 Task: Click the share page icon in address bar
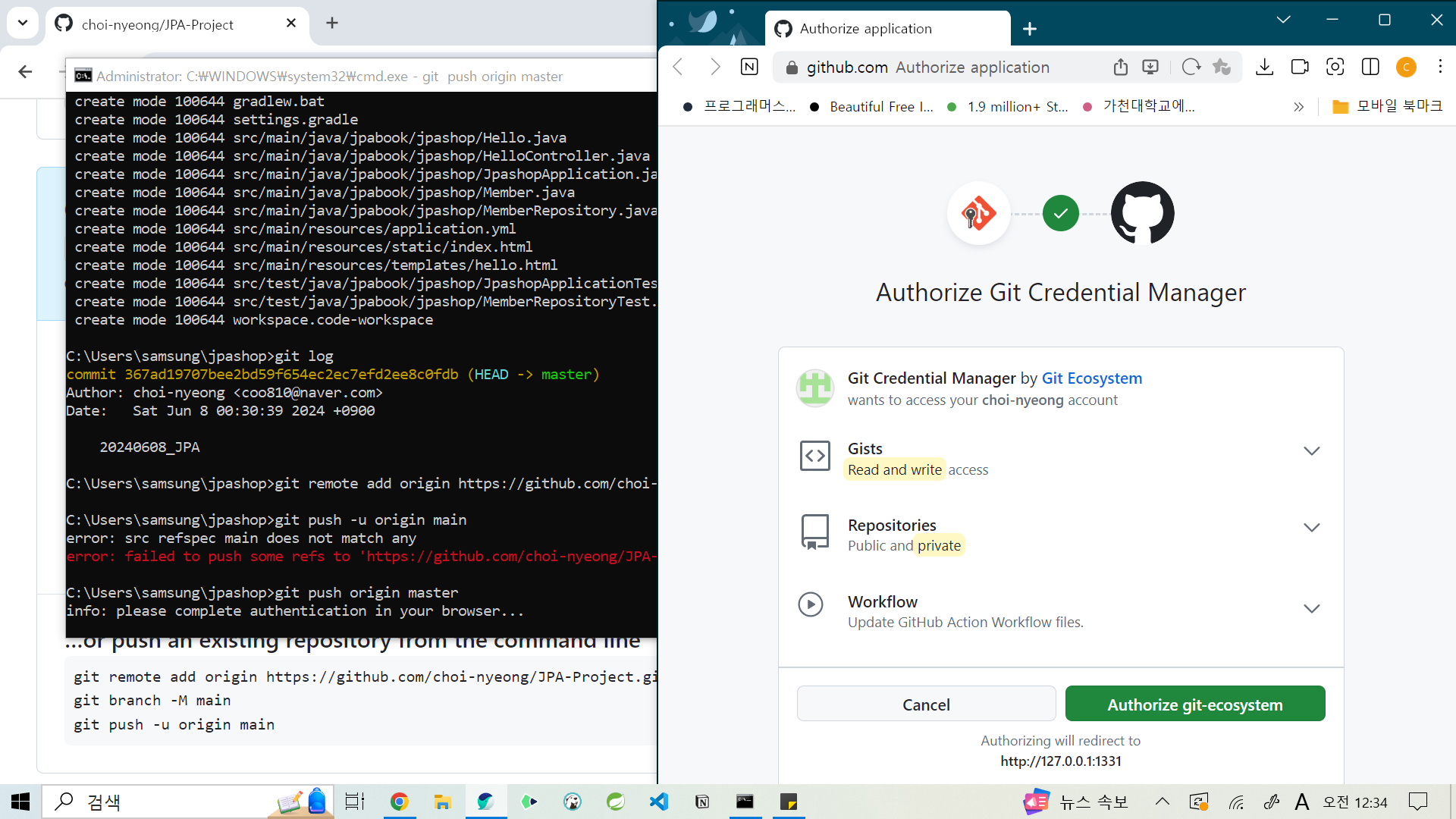click(x=1121, y=67)
